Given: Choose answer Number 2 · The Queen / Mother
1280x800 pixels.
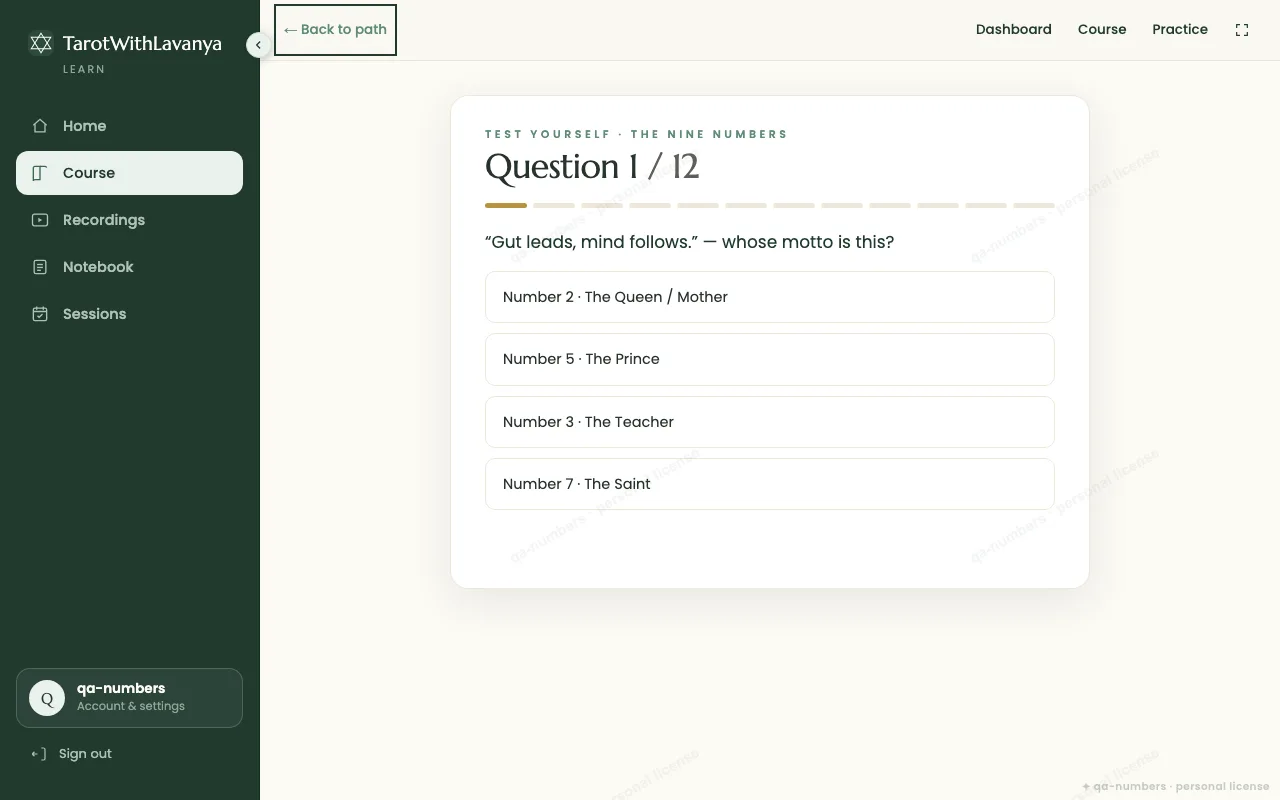Looking at the screenshot, I should pyautogui.click(x=770, y=297).
